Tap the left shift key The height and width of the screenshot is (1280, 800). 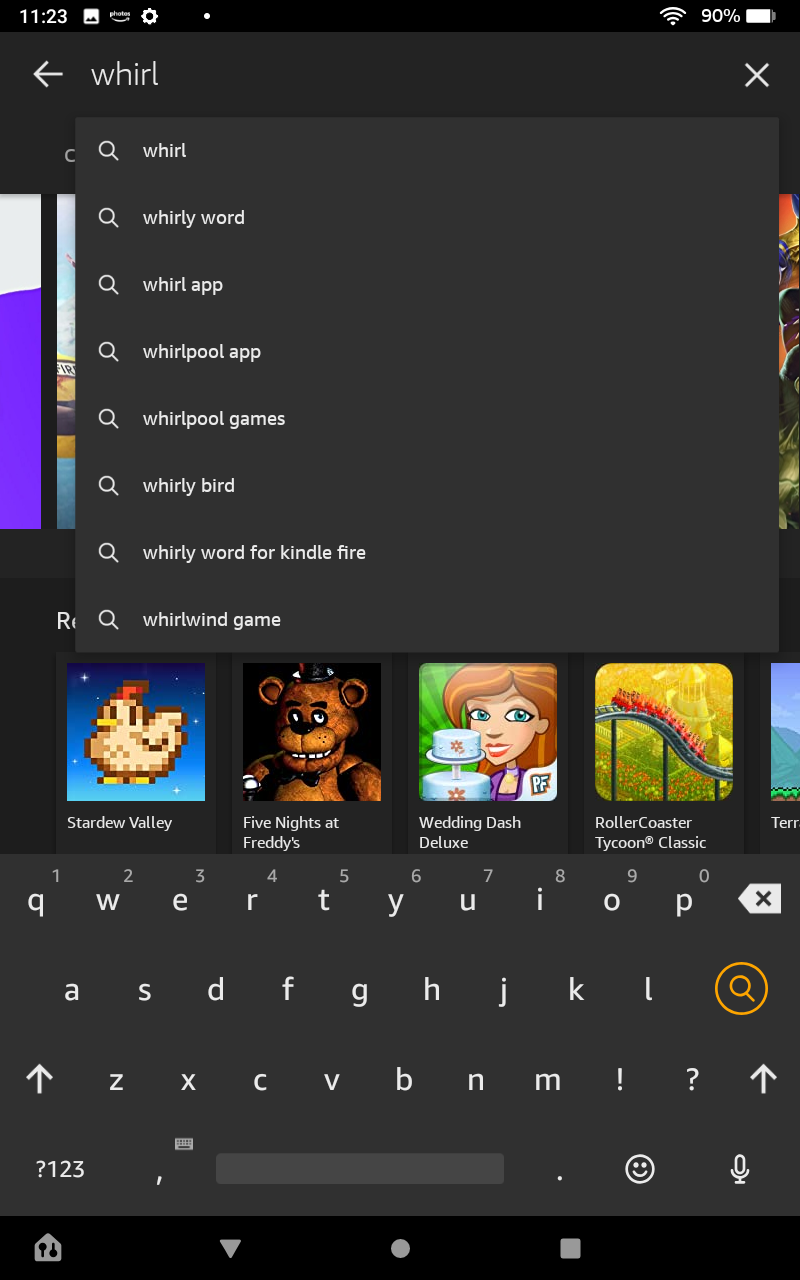39,1078
